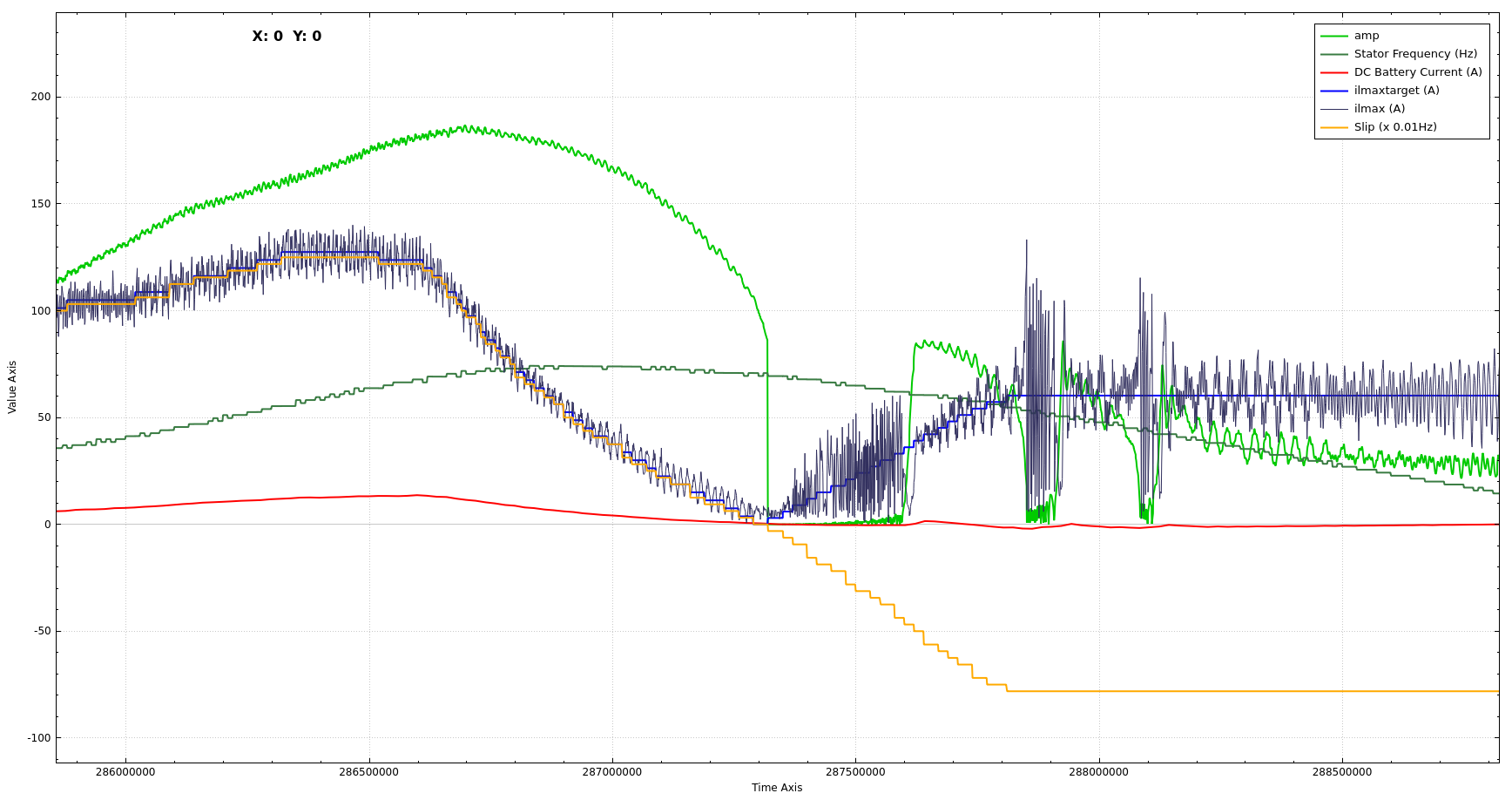The image size is (1512, 800).
Task: Click the -100 value axis tick label
Action: click(x=39, y=738)
